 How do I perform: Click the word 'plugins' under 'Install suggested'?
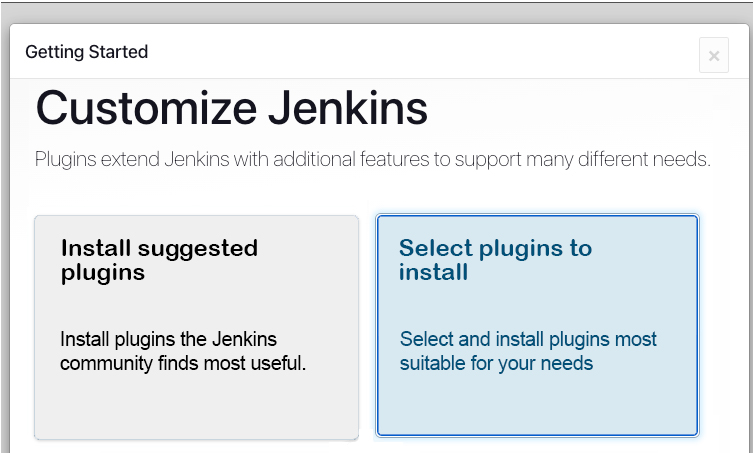point(103,273)
